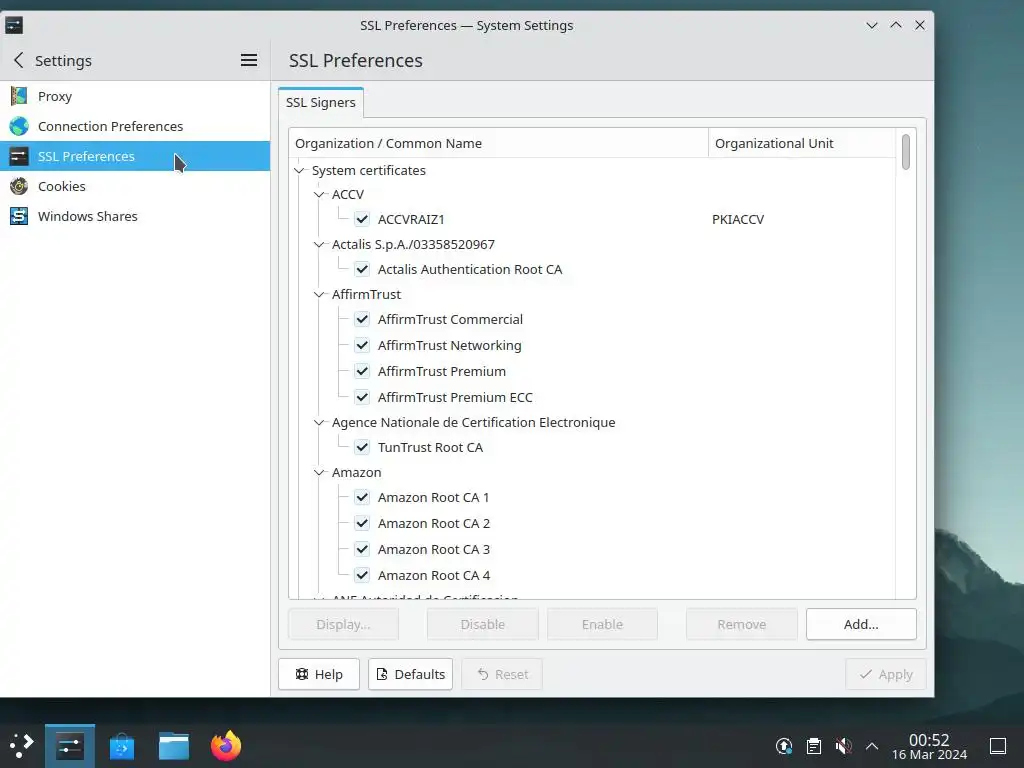
Task: Click the Display... button
Action: pos(344,624)
